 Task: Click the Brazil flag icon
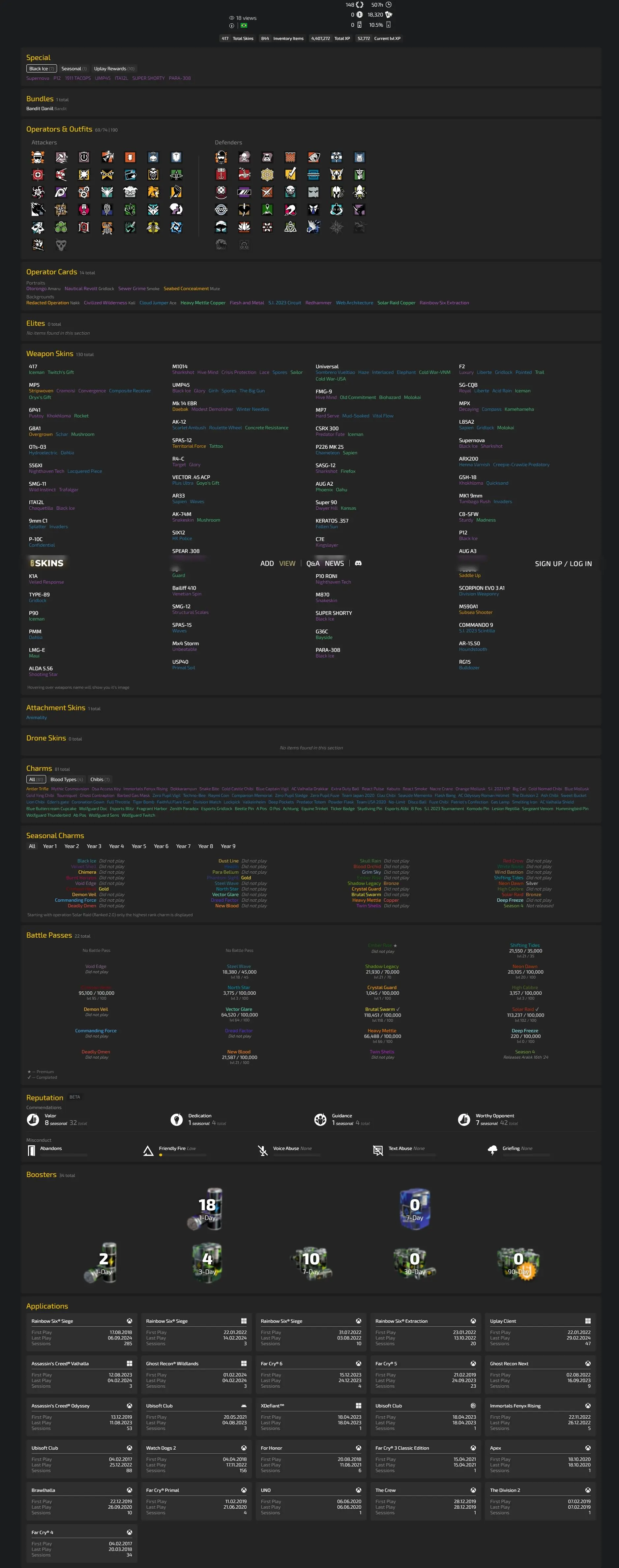point(244,26)
